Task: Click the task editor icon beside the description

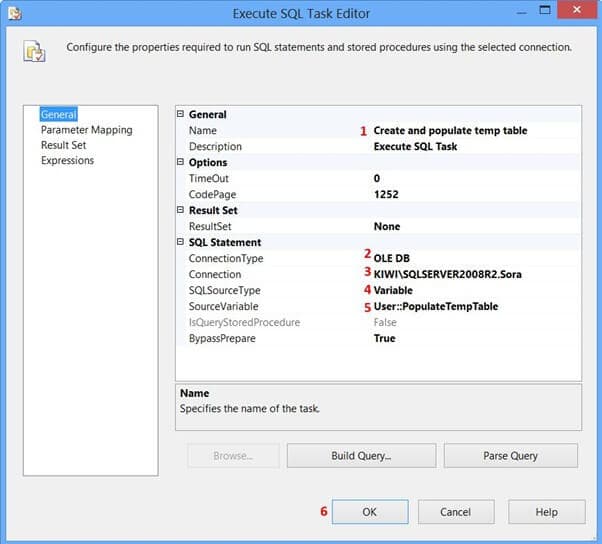Action: pyautogui.click(x=35, y=50)
